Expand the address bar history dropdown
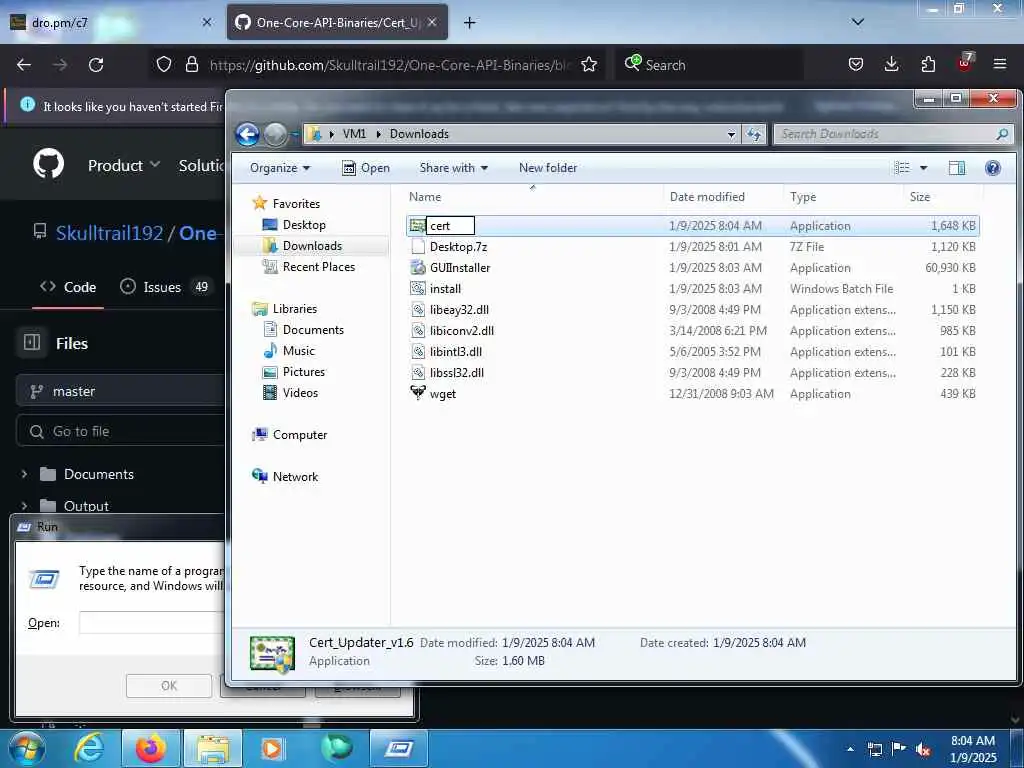Screen dimensions: 1024x768 tap(731, 134)
